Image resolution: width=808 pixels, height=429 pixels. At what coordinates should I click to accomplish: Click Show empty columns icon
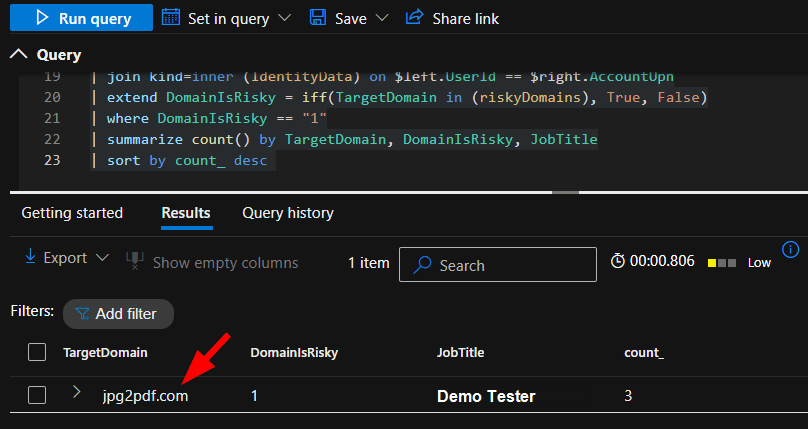pos(135,262)
